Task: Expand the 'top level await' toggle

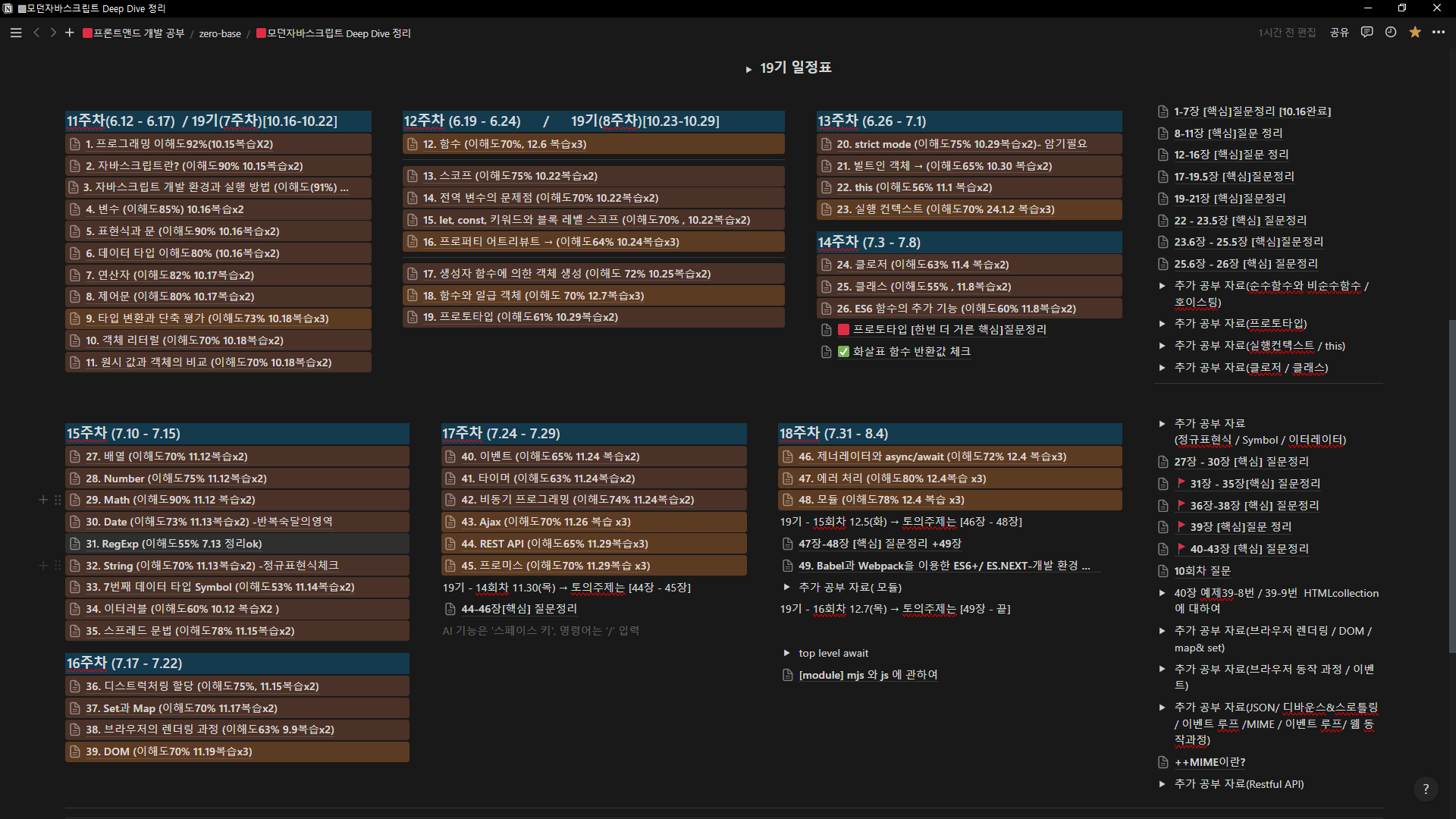Action: tap(786, 653)
